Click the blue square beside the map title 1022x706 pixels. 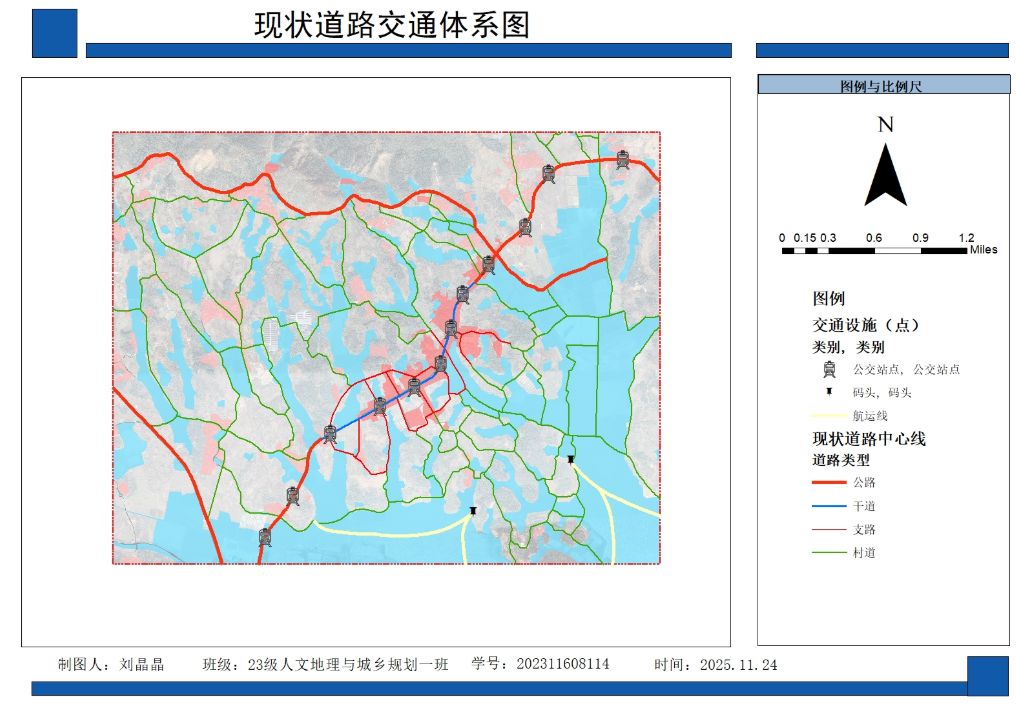[54, 33]
